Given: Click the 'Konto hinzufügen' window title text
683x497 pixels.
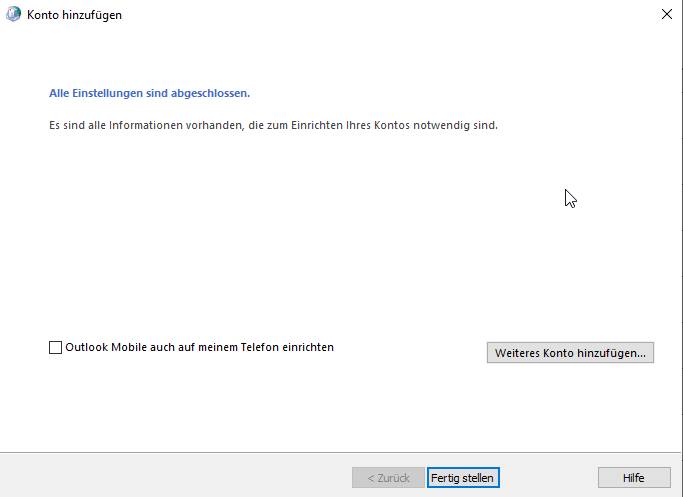Looking at the screenshot, I should coord(74,15).
